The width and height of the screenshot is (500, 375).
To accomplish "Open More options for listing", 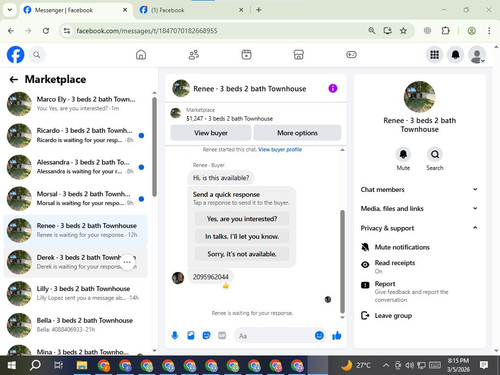I will click(297, 133).
